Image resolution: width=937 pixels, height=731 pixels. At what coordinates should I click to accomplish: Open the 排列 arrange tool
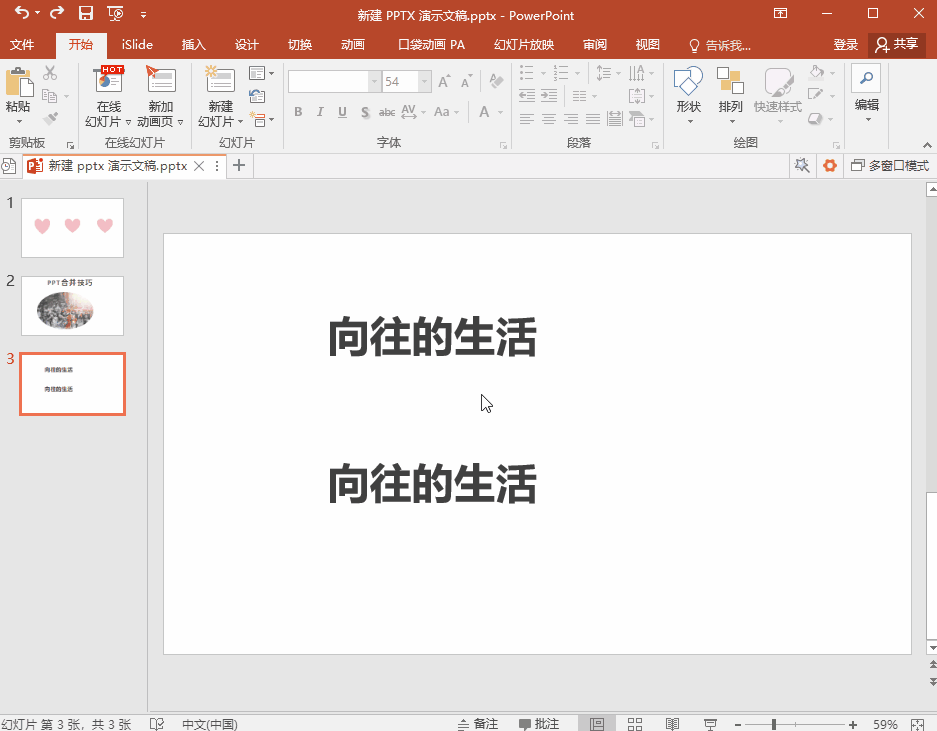tap(730, 94)
